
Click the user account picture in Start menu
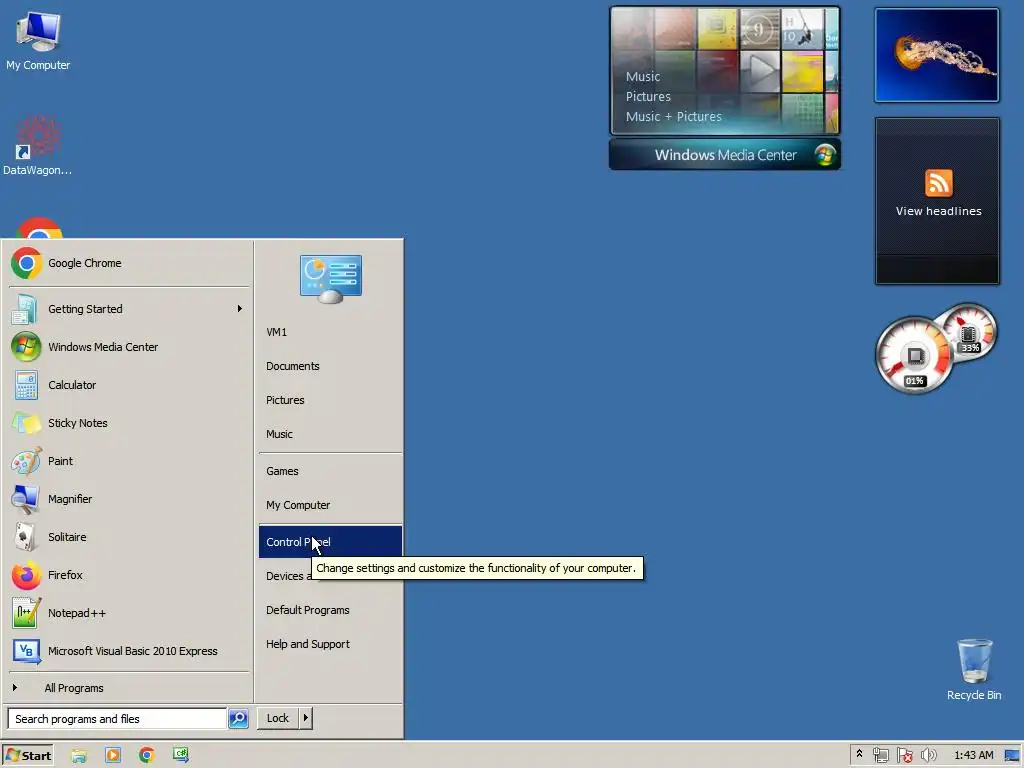330,278
